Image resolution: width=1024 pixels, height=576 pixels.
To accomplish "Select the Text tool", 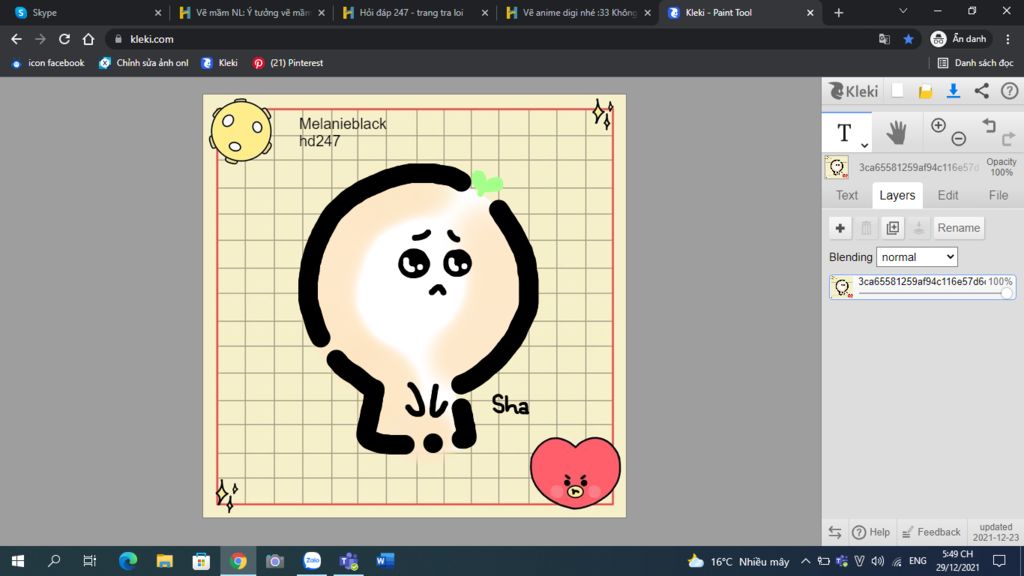I will click(846, 133).
